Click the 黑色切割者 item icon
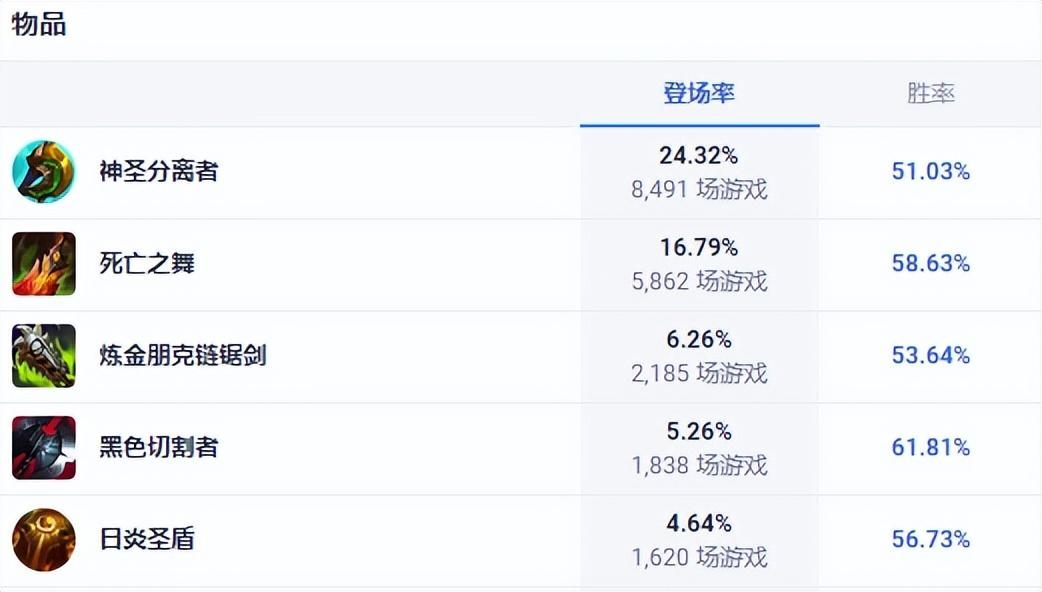 pyautogui.click(x=44, y=448)
